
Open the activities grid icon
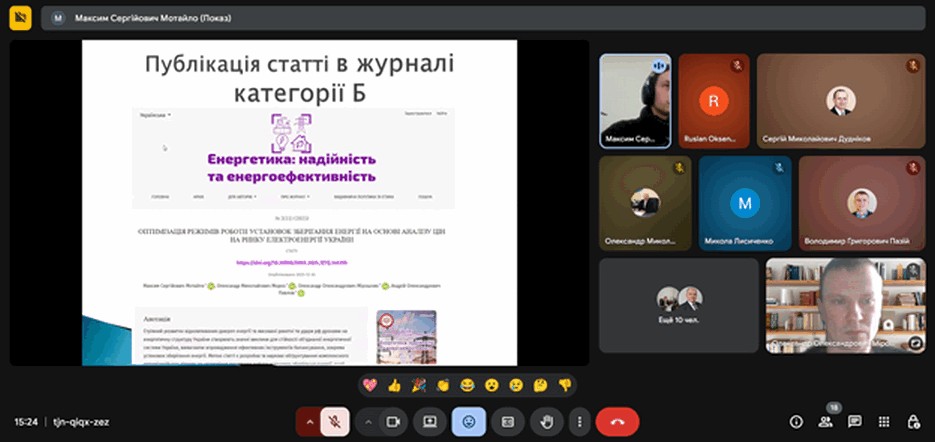pyautogui.click(x=884, y=422)
